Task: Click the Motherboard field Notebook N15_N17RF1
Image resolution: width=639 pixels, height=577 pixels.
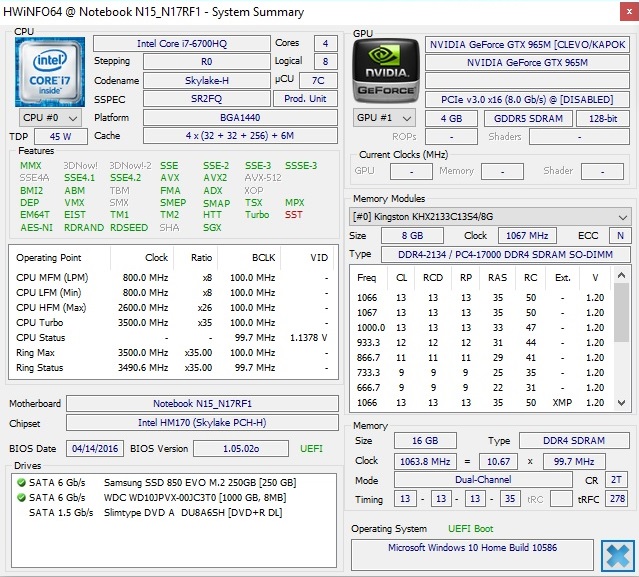Action: [x=202, y=403]
